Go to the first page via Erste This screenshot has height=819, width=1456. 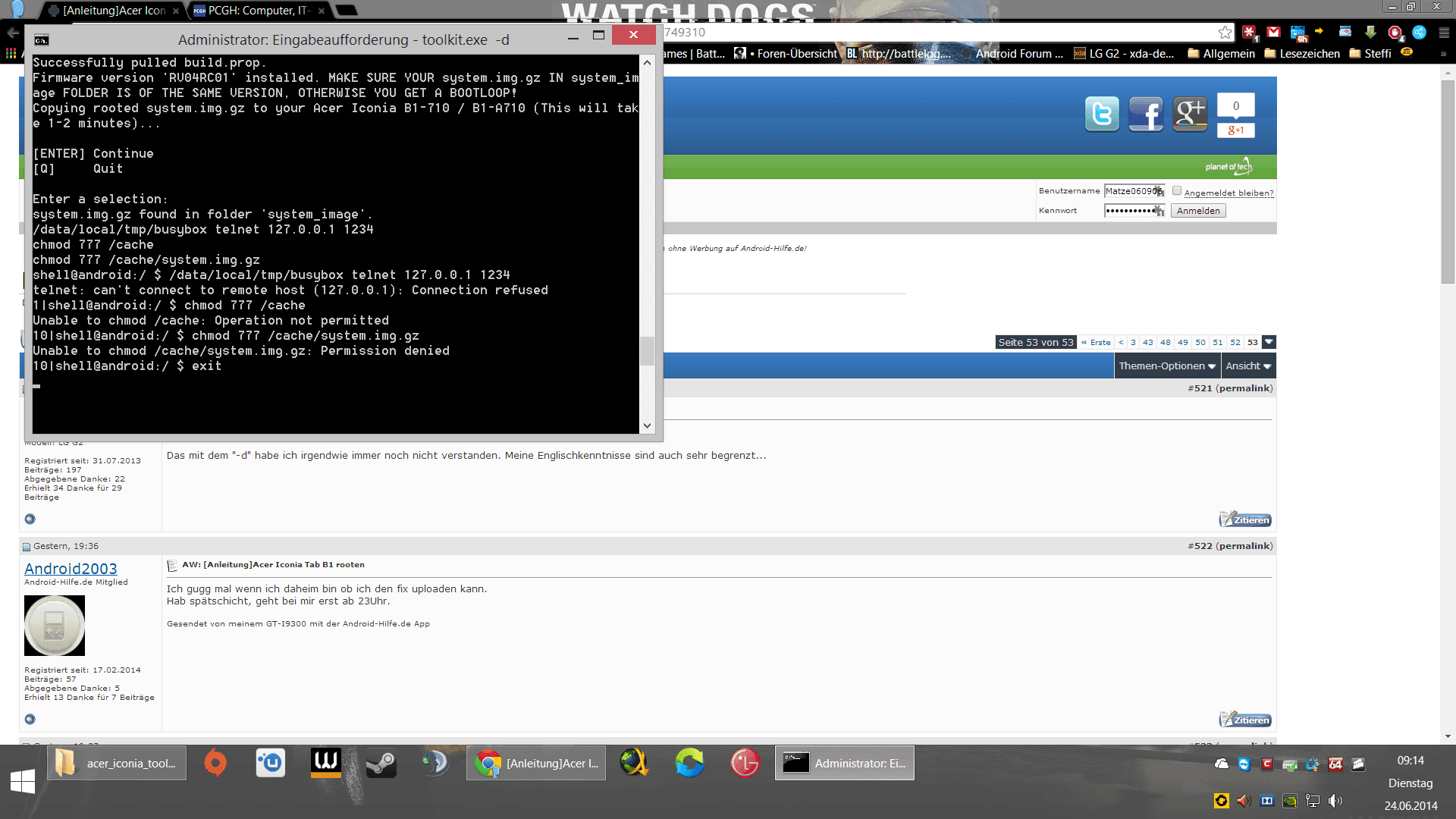point(1096,342)
